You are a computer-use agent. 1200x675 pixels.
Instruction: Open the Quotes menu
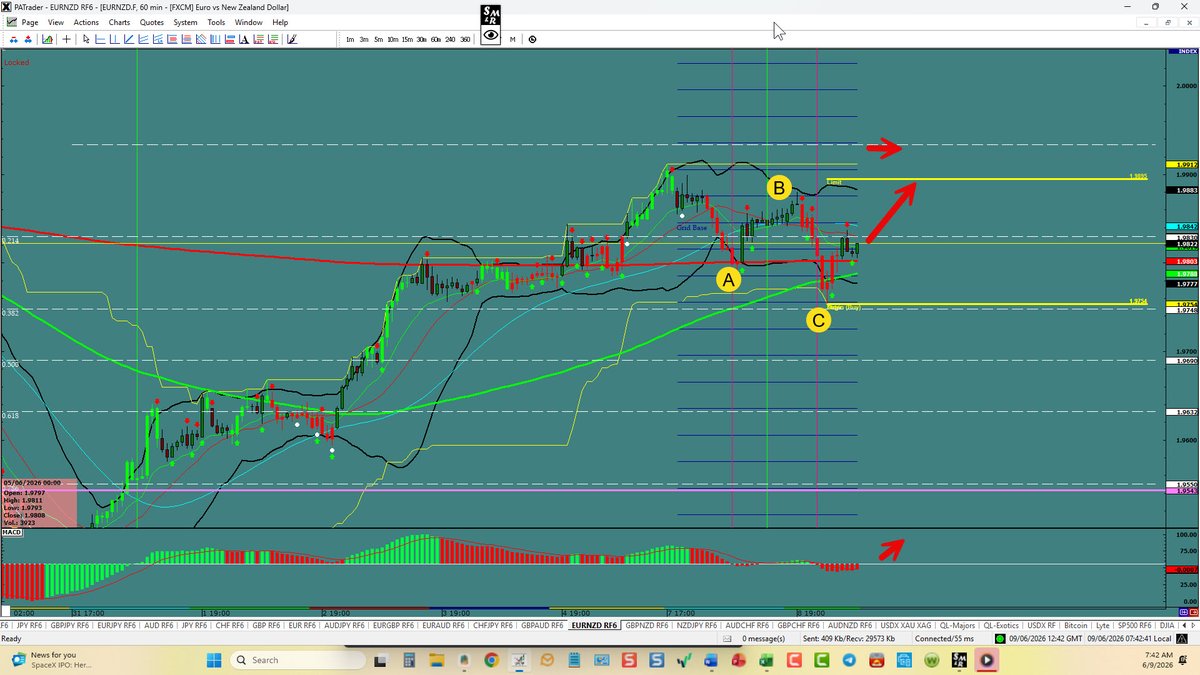[152, 21]
